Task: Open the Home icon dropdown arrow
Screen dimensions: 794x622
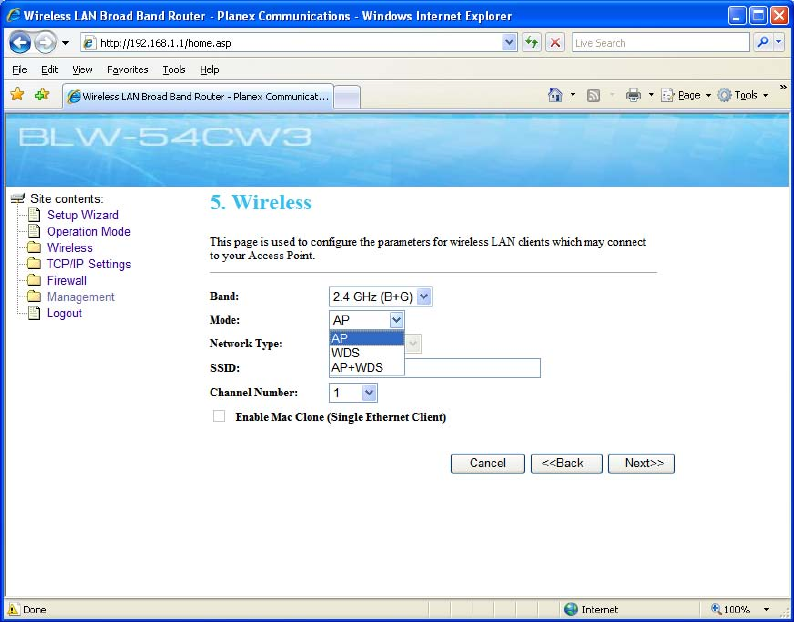Action: click(x=573, y=95)
